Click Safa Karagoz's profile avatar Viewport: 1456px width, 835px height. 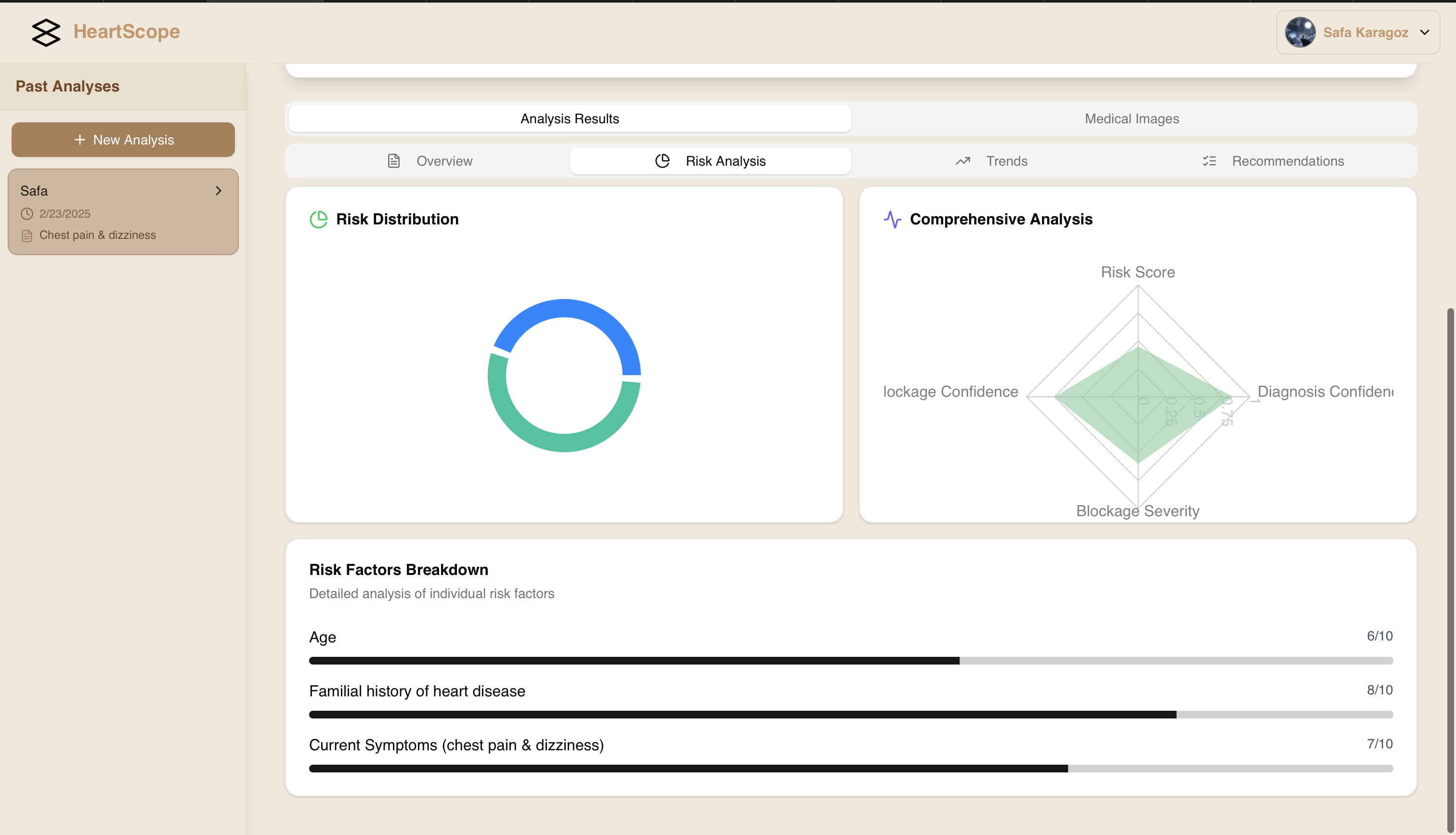point(1300,33)
